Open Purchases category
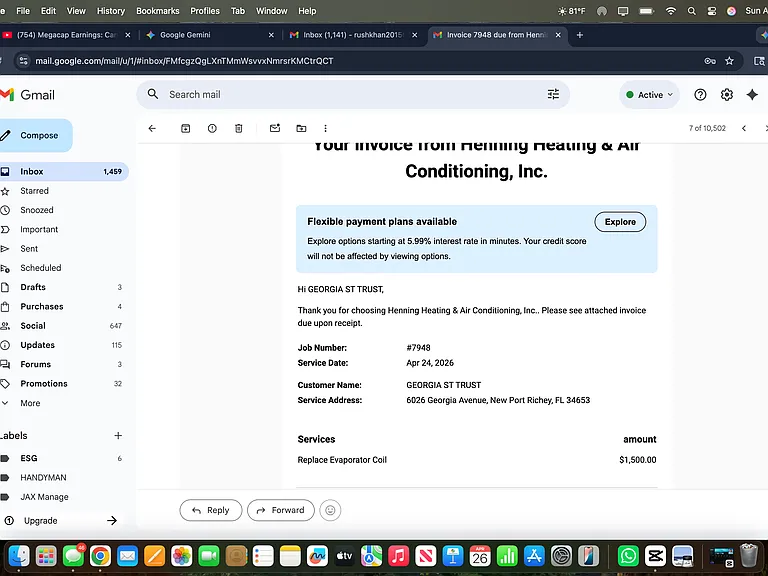The image size is (768, 576). [x=63, y=307]
